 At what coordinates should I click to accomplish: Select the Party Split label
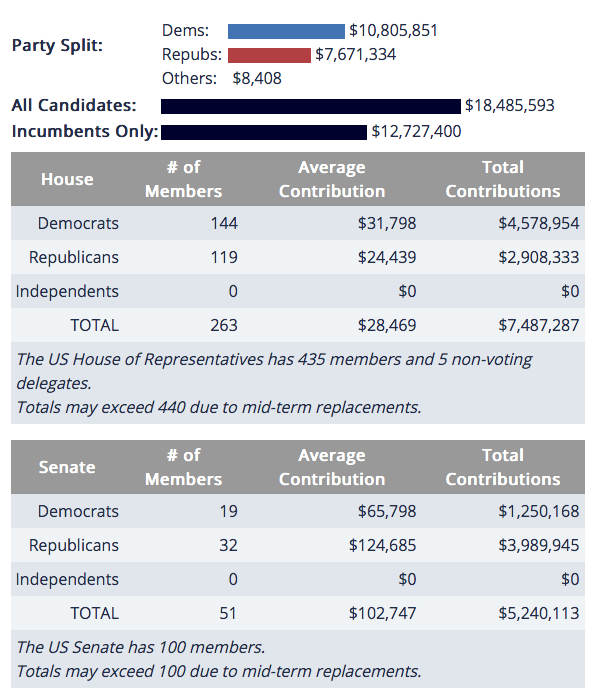[57, 46]
